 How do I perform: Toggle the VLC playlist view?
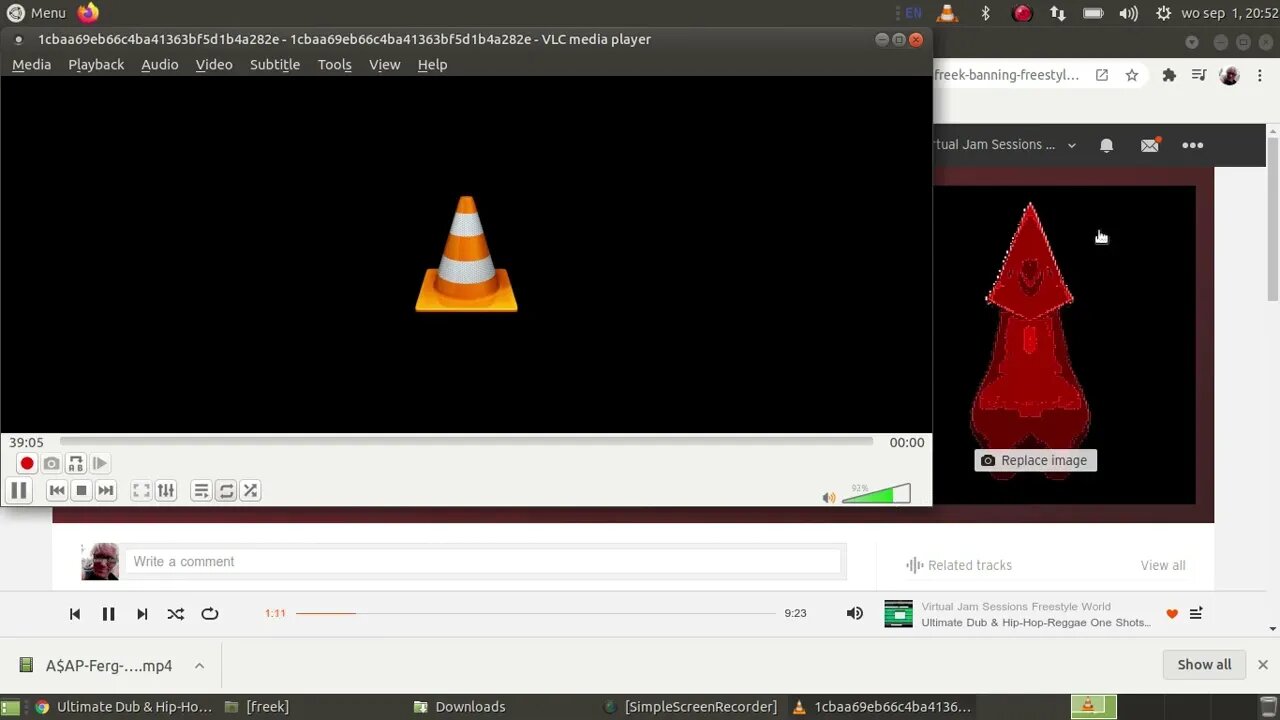[201, 490]
